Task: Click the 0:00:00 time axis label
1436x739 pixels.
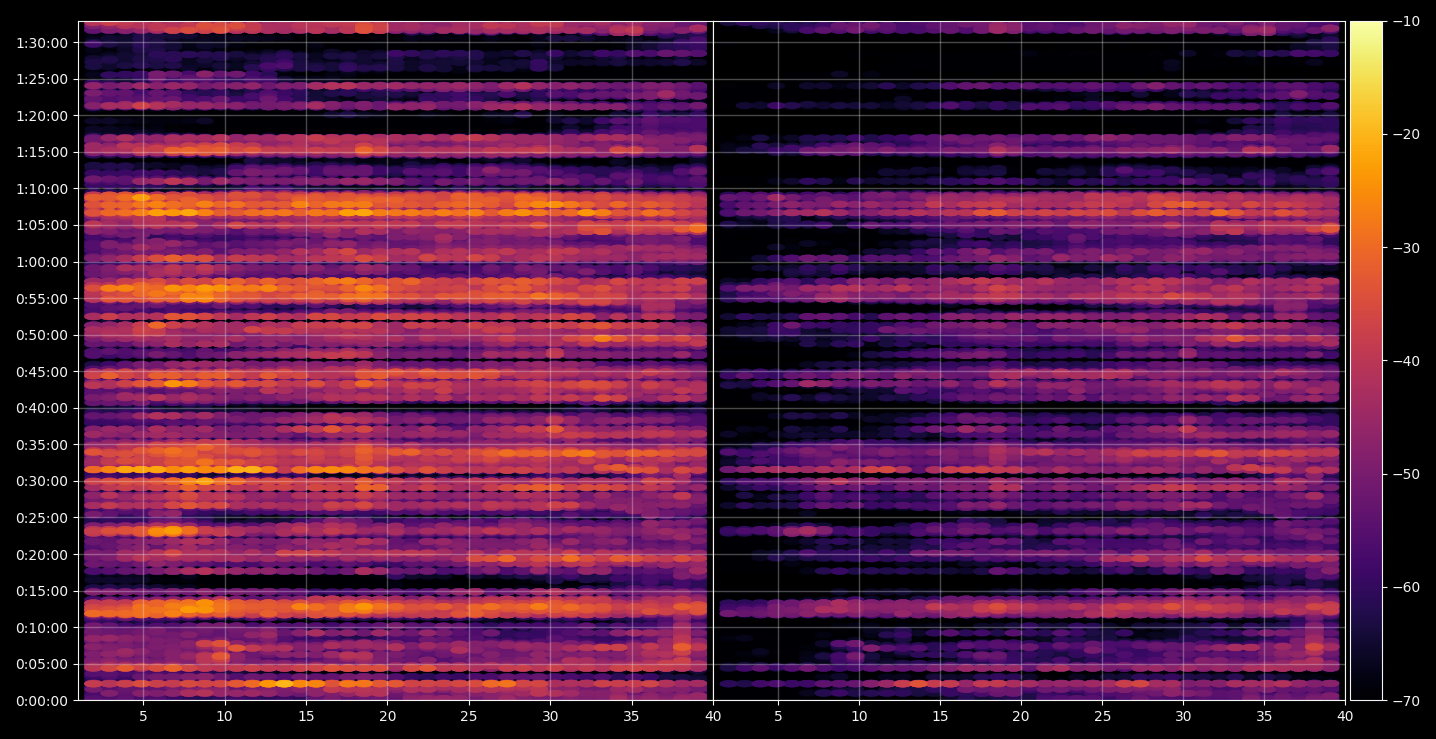Action: pos(41,701)
